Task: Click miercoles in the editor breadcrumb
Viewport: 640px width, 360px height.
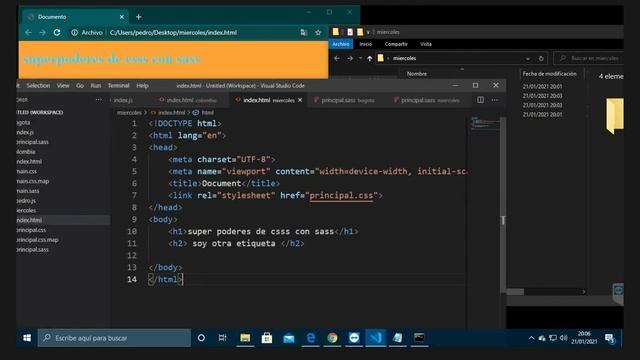Action: 129,113
